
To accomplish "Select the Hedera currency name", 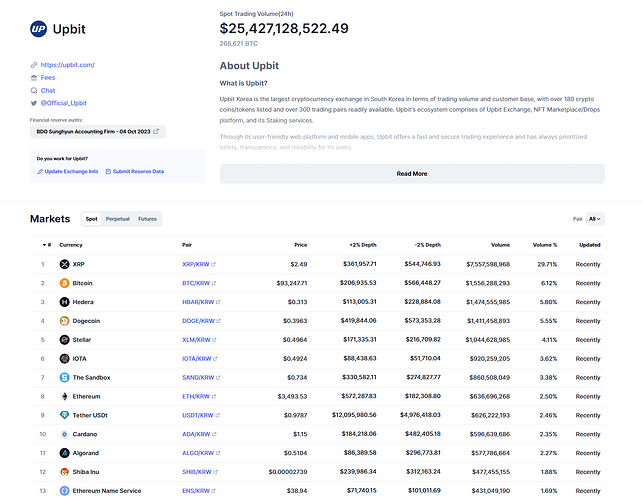I will (x=83, y=302).
